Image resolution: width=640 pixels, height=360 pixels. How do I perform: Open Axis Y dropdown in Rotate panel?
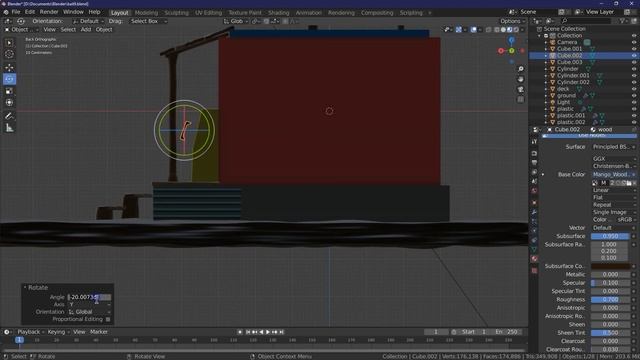89,304
